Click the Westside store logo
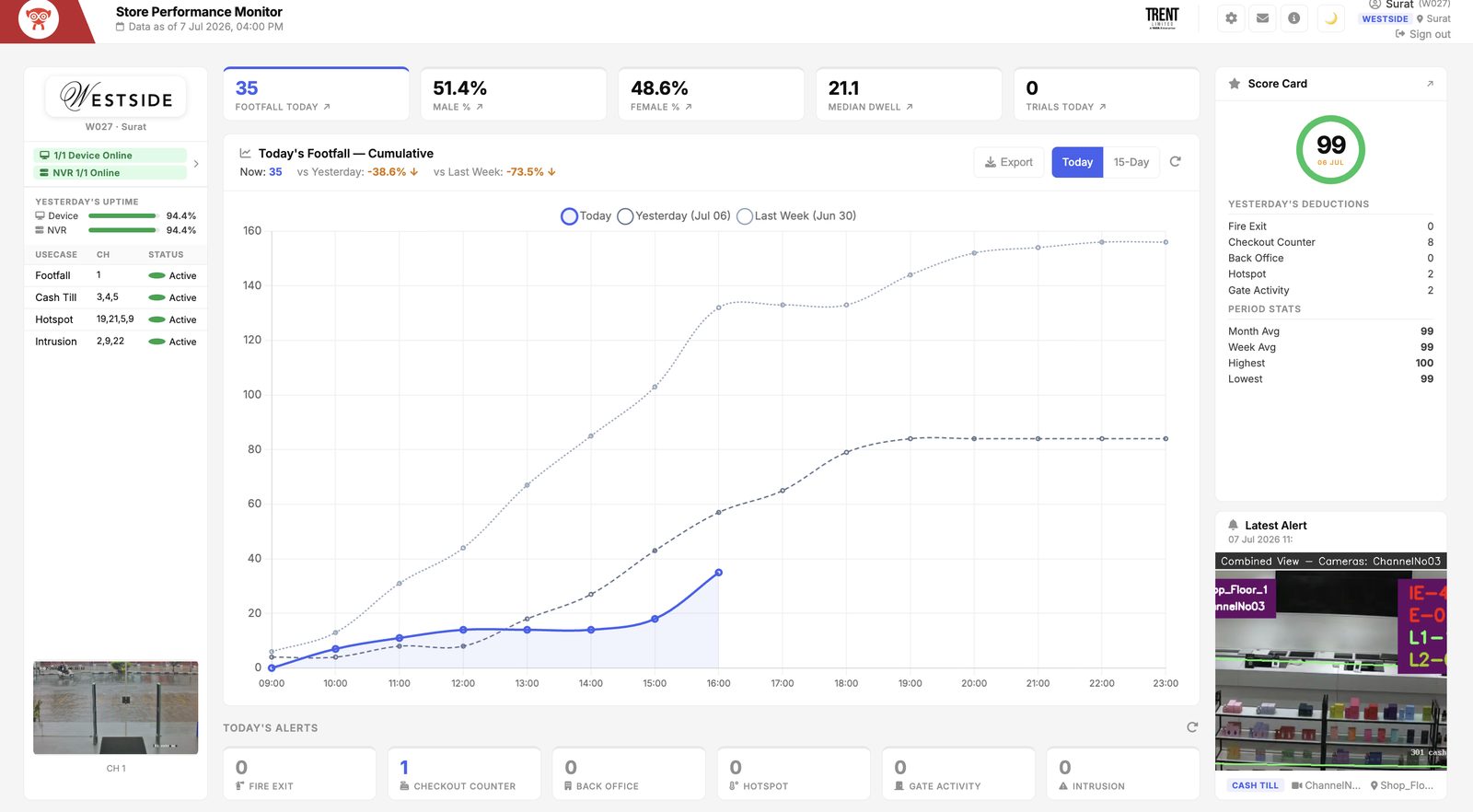1473x812 pixels. pos(116,97)
